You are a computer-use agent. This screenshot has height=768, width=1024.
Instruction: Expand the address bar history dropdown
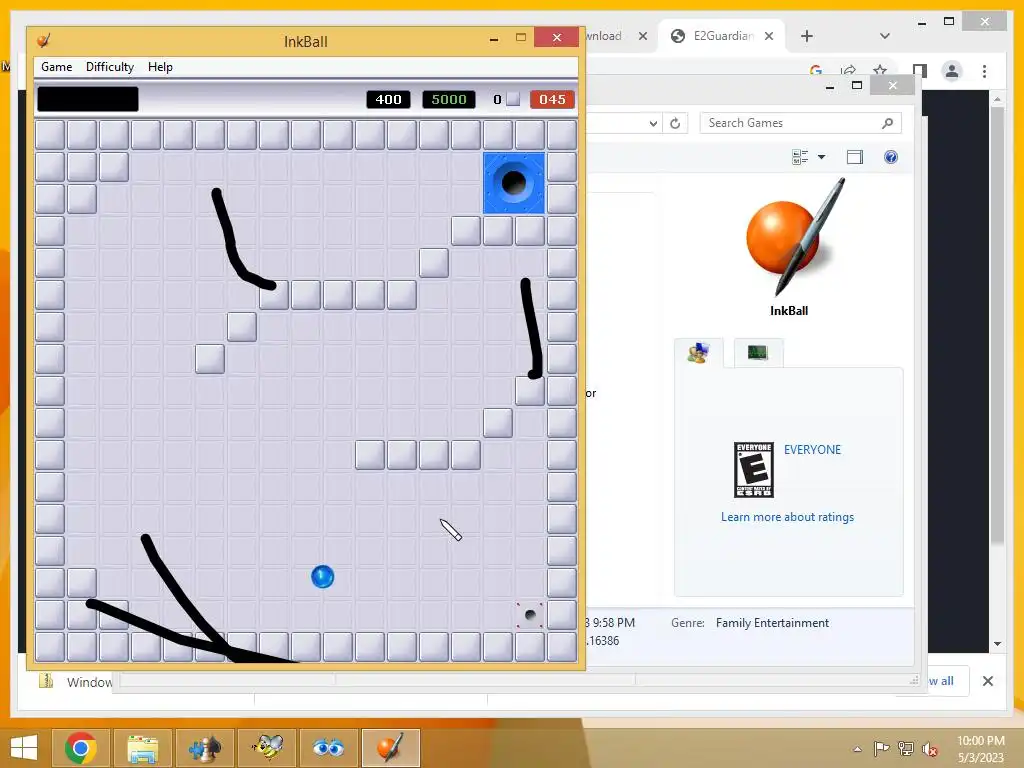coord(652,123)
